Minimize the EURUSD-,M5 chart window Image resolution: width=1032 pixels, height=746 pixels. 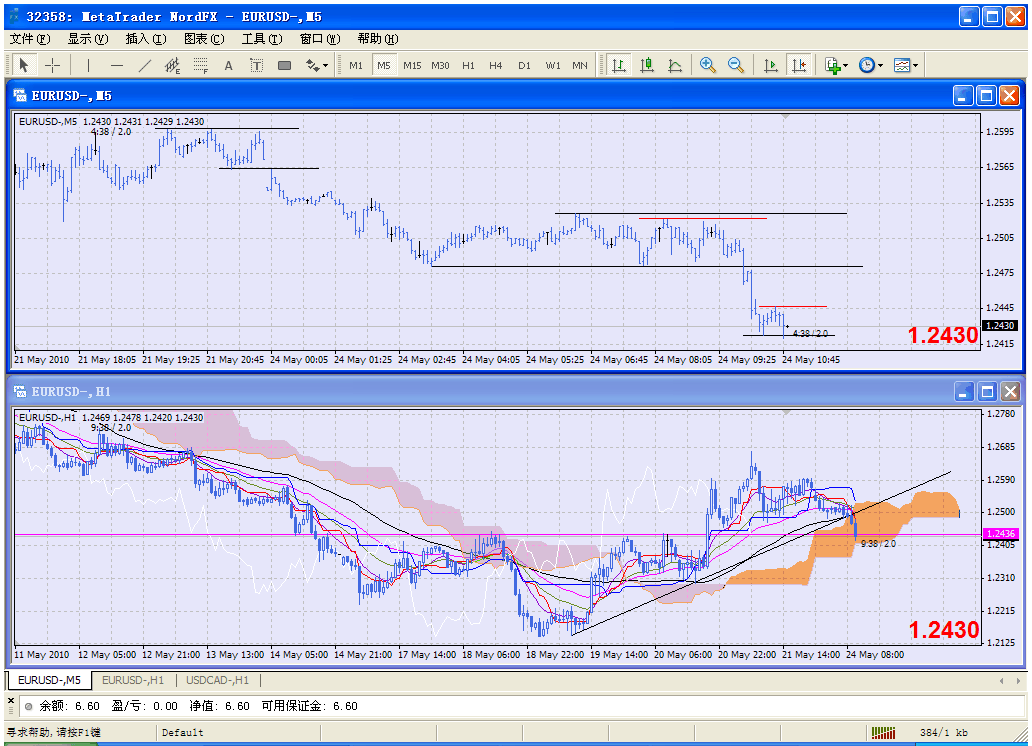coord(963,96)
